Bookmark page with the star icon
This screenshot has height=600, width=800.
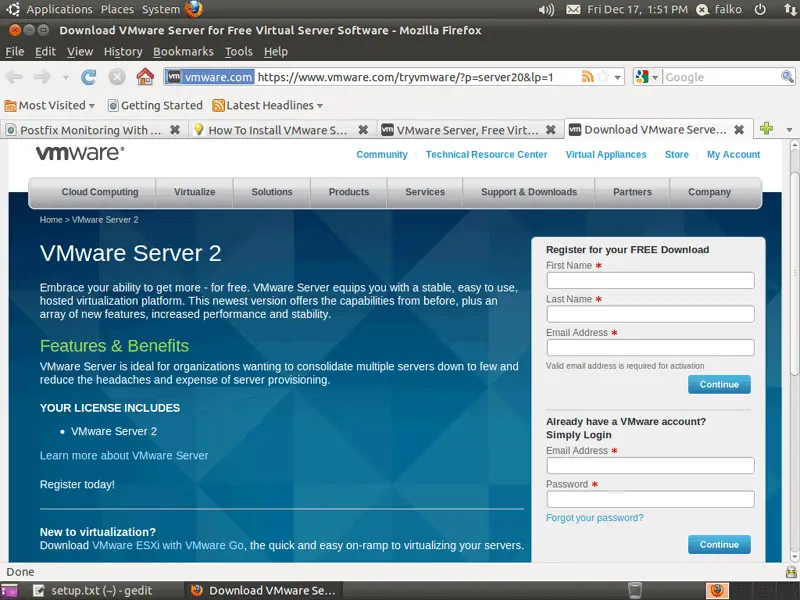(603, 77)
